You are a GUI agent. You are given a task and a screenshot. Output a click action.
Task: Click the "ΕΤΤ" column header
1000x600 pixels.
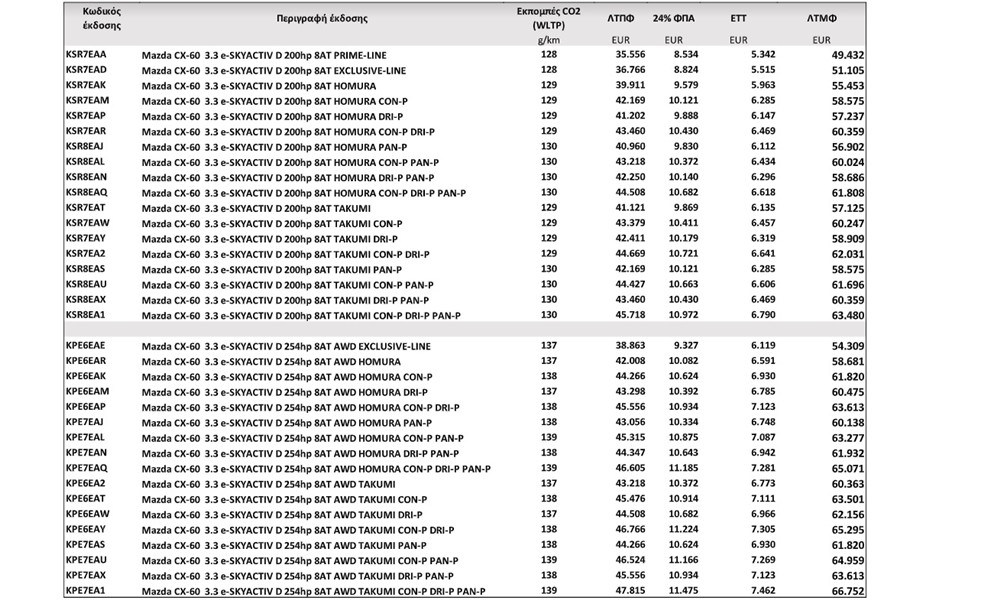point(739,18)
